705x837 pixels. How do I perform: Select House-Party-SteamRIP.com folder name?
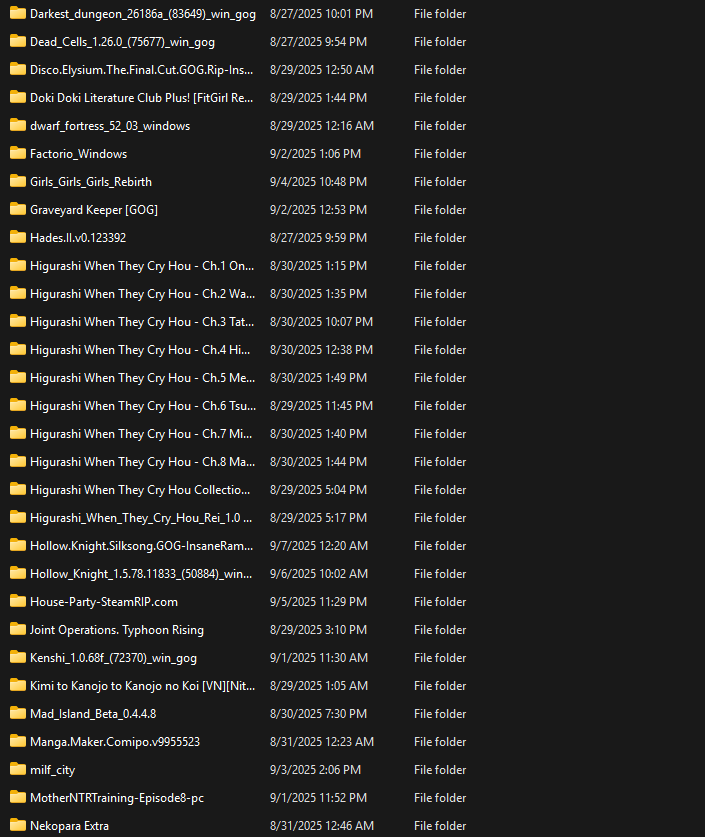(x=104, y=602)
